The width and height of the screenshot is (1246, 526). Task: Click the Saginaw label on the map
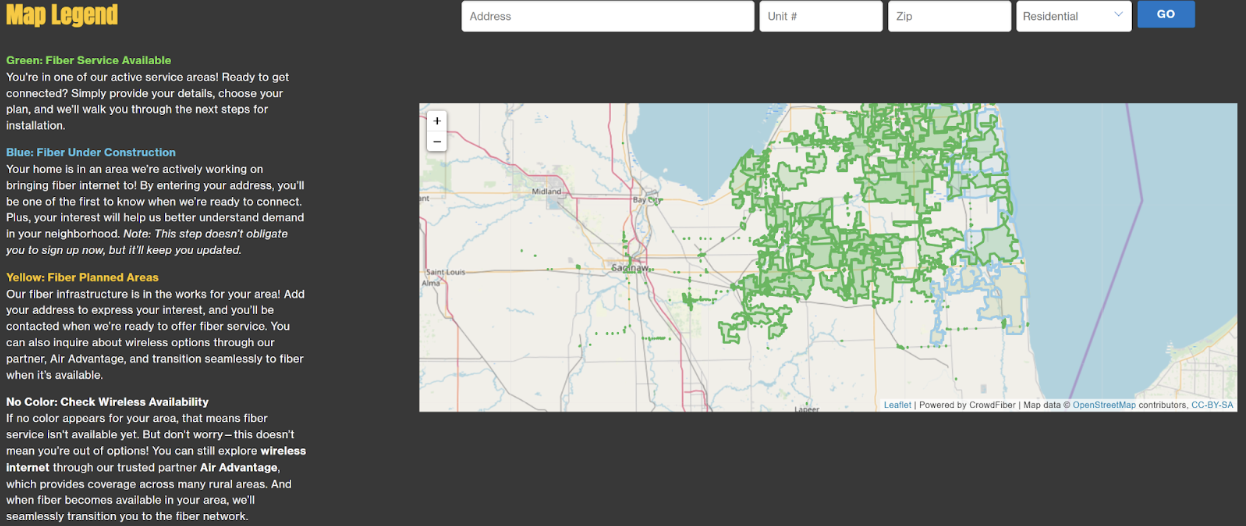pos(630,268)
